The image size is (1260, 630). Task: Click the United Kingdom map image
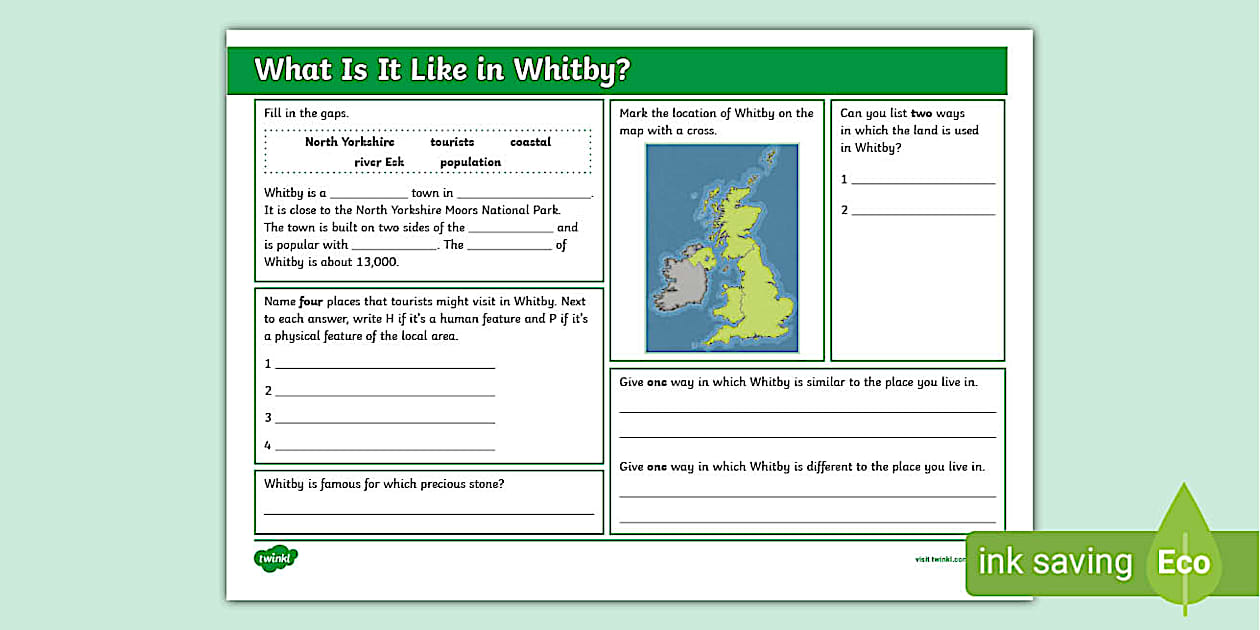(722, 247)
